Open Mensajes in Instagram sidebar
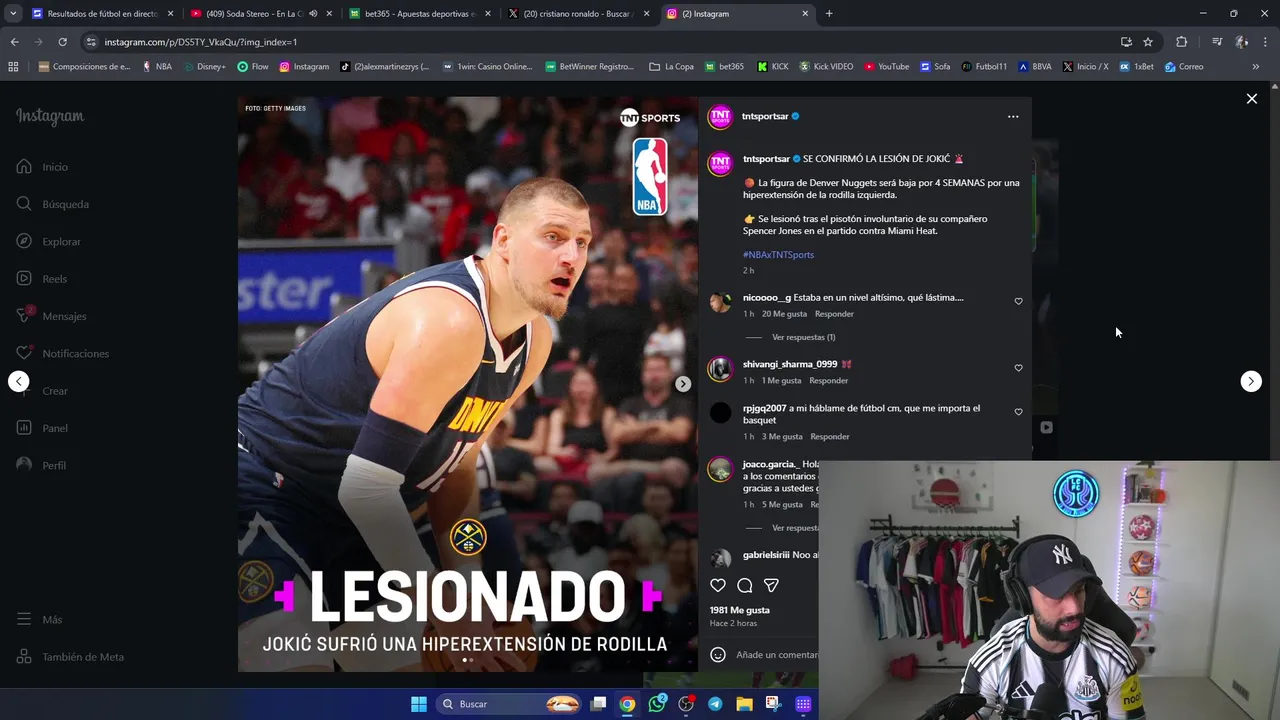Screen dimensions: 1280x720 click(52, 316)
